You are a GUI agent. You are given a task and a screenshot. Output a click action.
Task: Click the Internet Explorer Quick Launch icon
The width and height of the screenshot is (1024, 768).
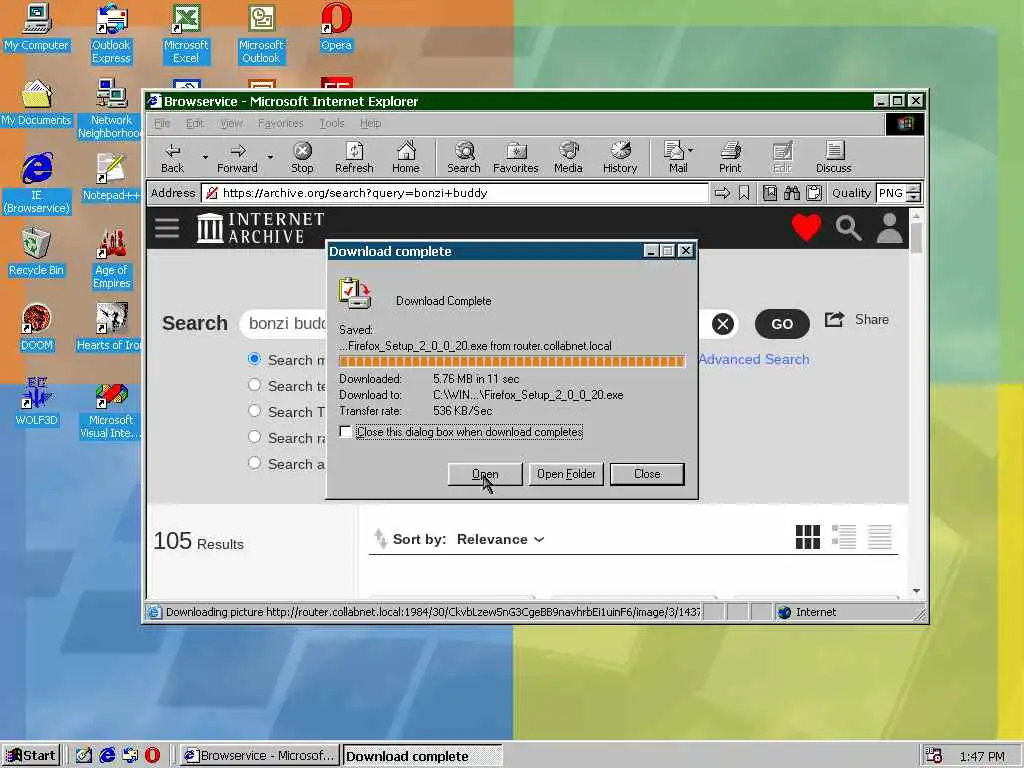[x=107, y=755]
